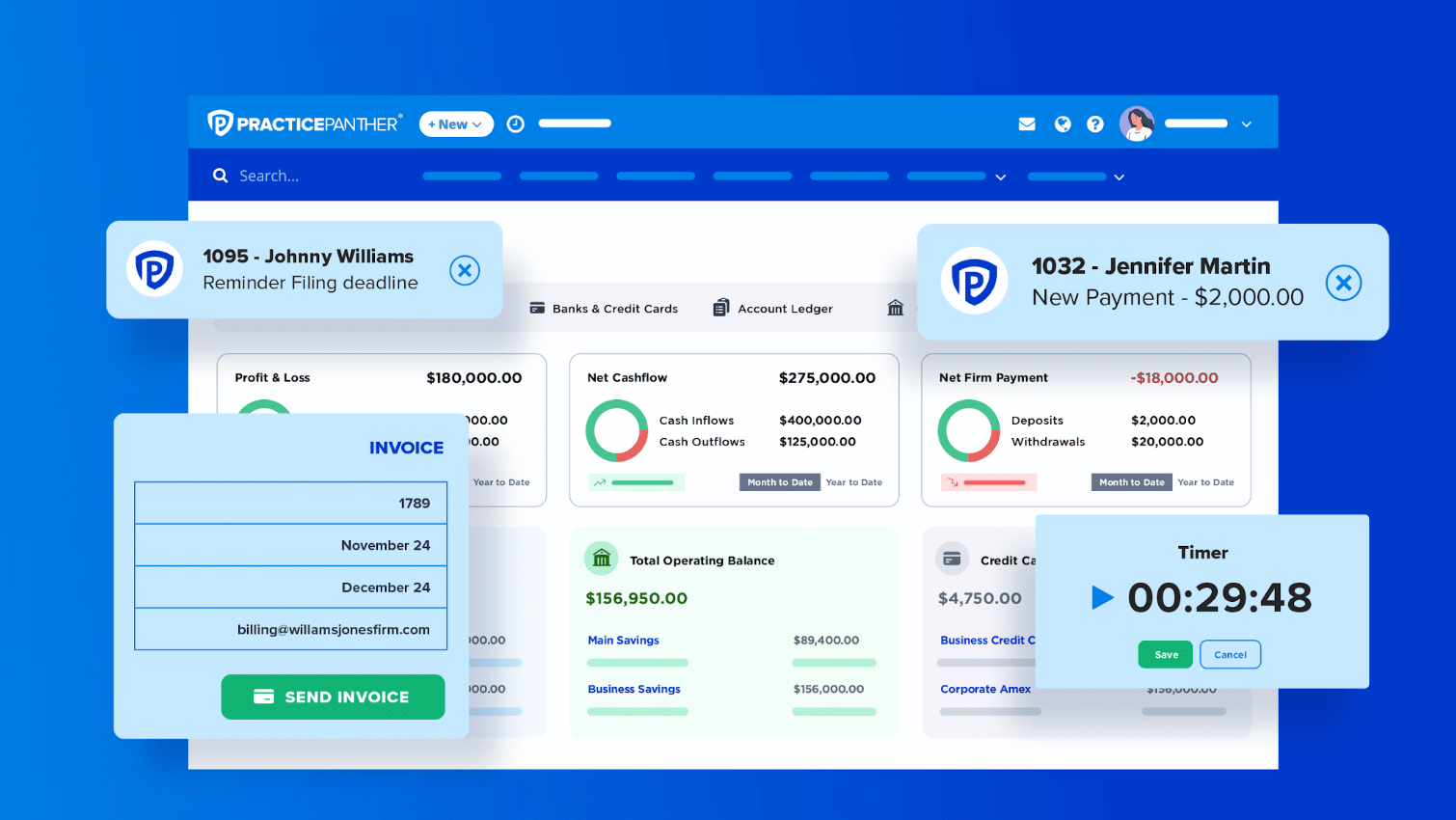
Task: Click the red downward trend indicator
Action: pyautogui.click(x=988, y=482)
